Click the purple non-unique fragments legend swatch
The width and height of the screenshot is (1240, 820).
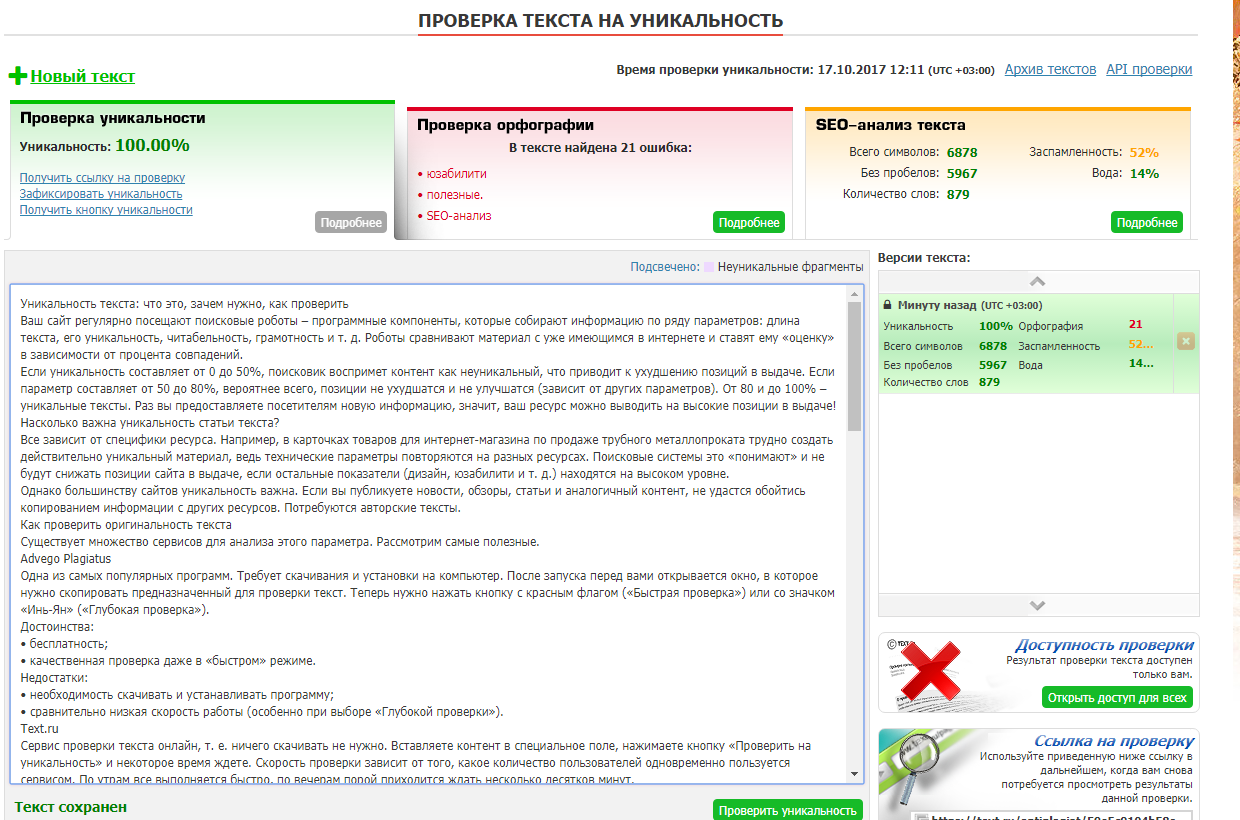pos(709,267)
